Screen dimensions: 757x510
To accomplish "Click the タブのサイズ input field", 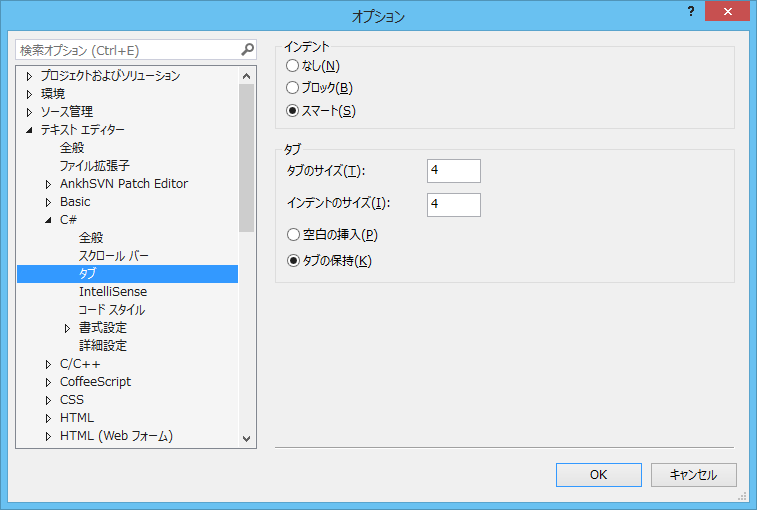I will pos(453,170).
